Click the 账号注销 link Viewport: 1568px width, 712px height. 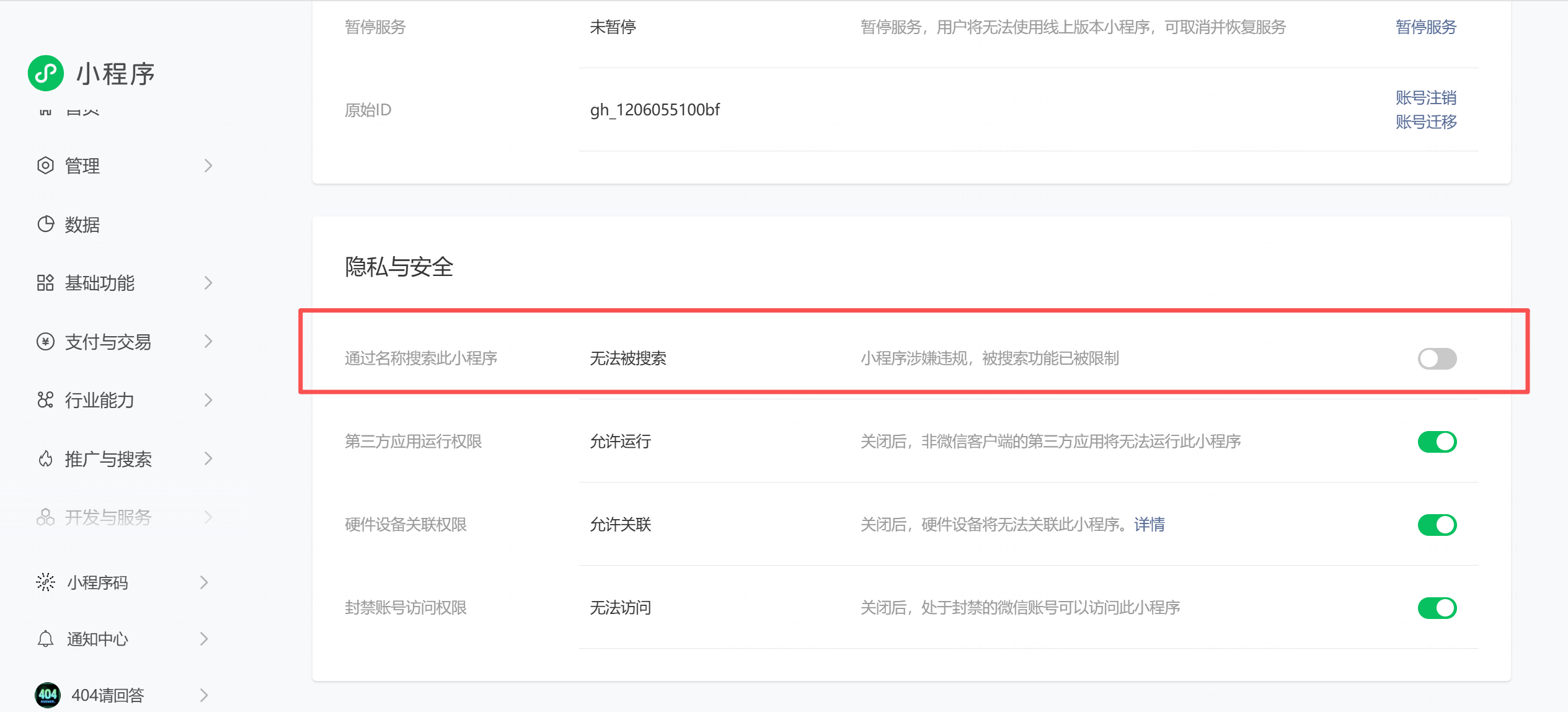pyautogui.click(x=1425, y=97)
